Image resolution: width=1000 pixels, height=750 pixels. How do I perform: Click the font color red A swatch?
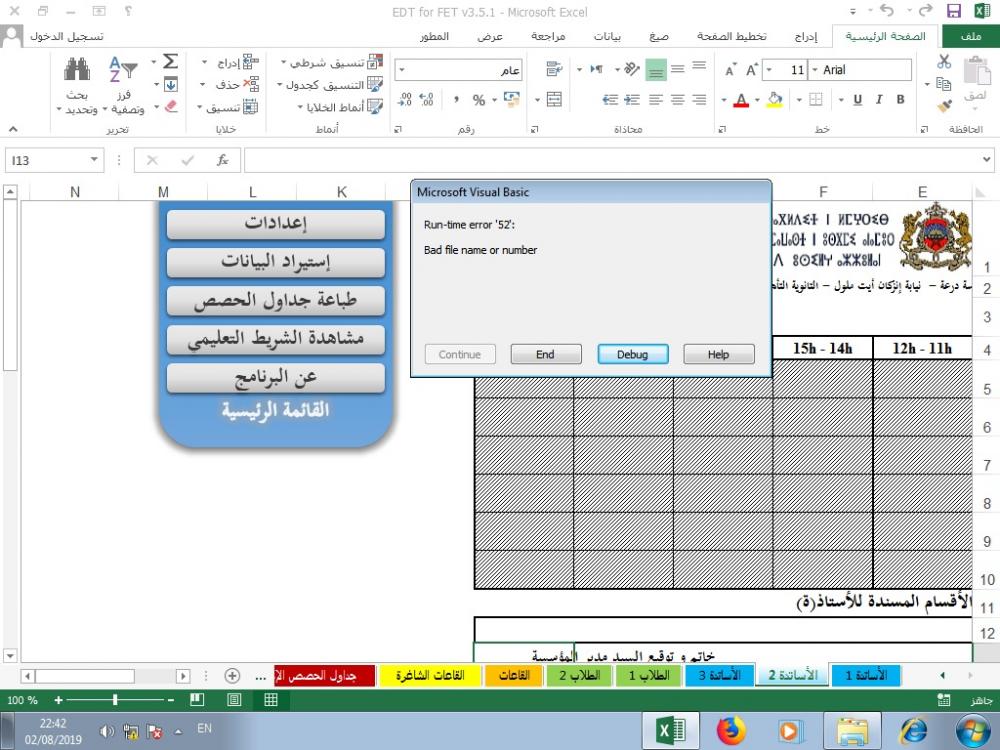[741, 99]
